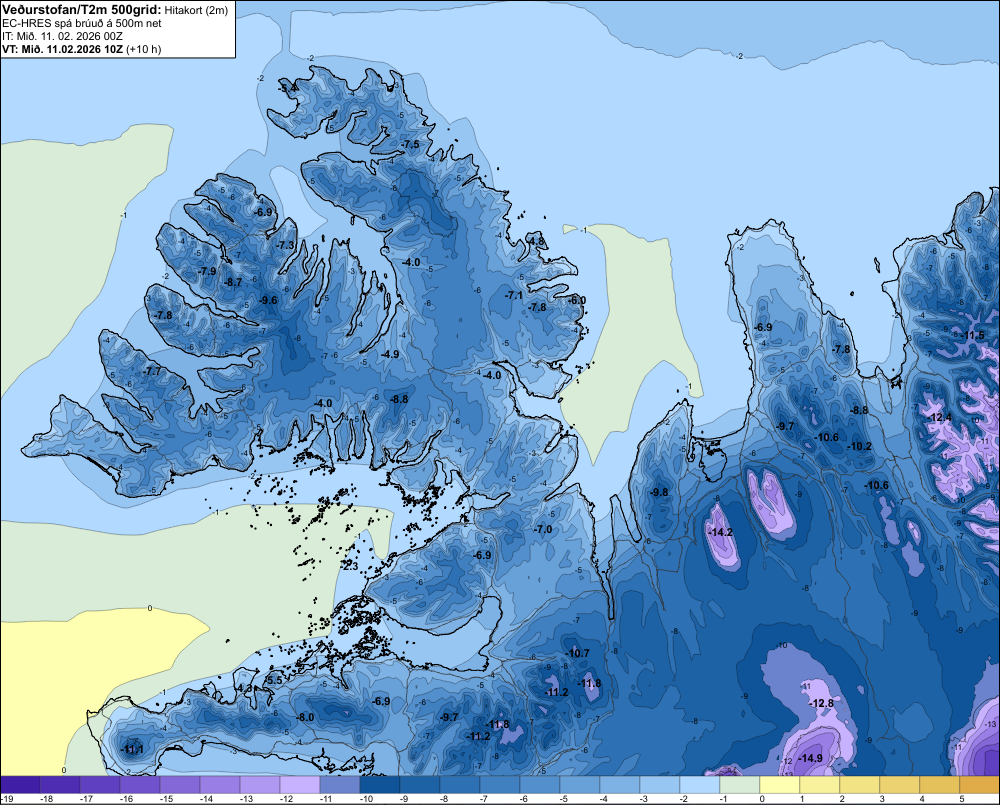Click the Veðurstofan/T2m 500grid title text

click(x=82, y=10)
